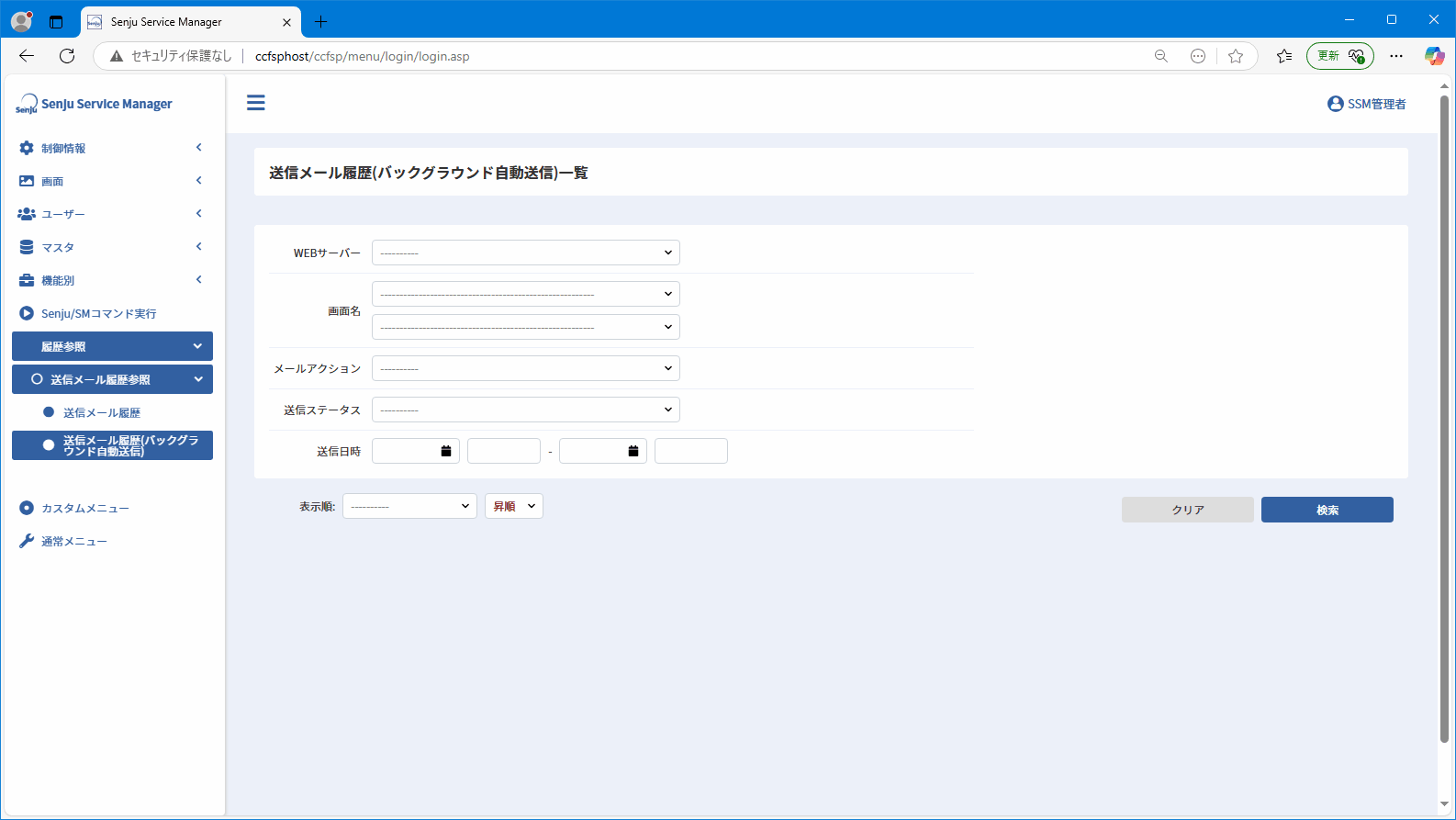The width and height of the screenshot is (1456, 820).
Task: Open the first 画面名 dropdown
Action: (526, 294)
